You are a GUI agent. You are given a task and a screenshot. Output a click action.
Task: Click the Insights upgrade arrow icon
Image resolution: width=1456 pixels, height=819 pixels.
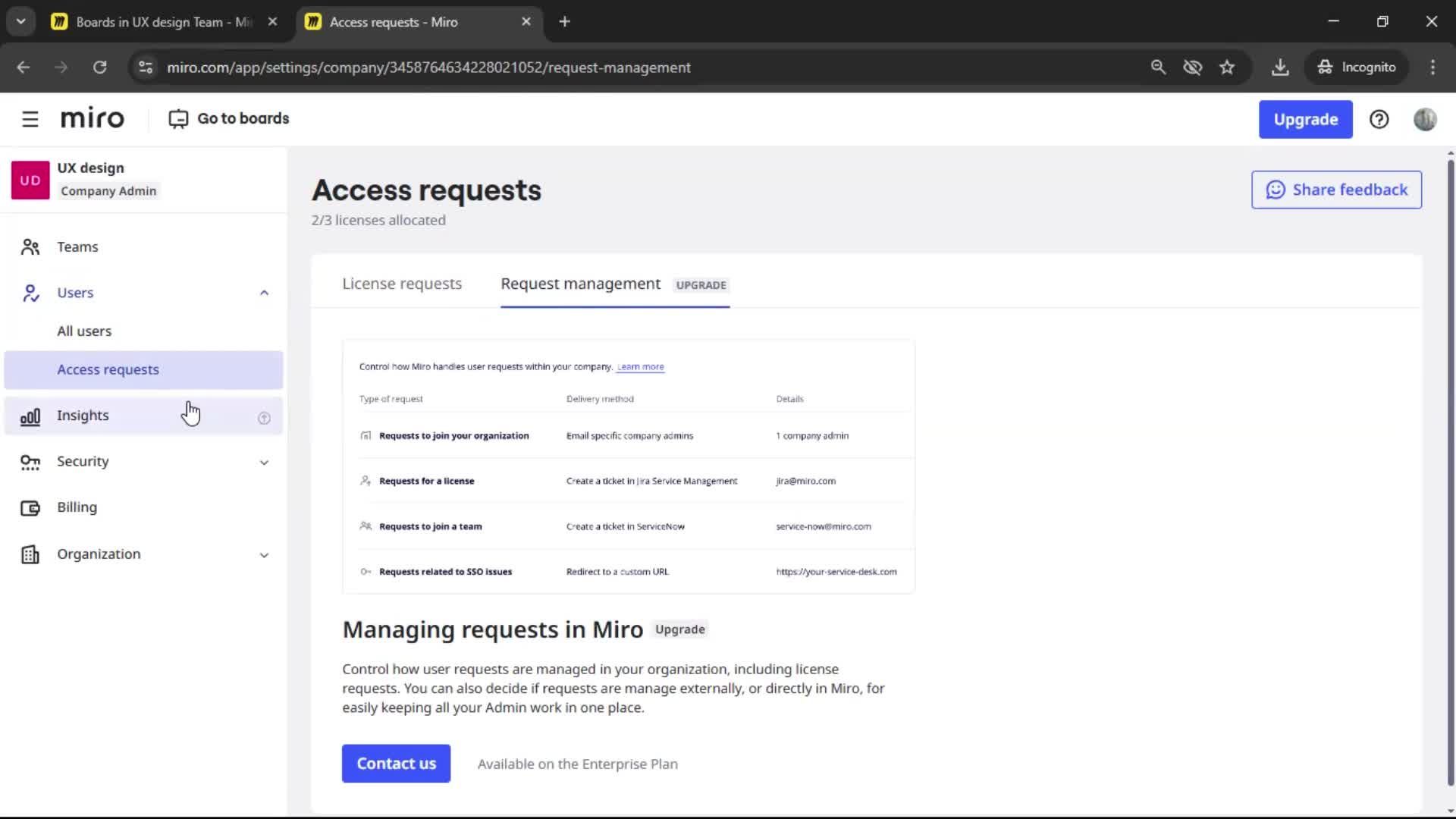pos(264,418)
